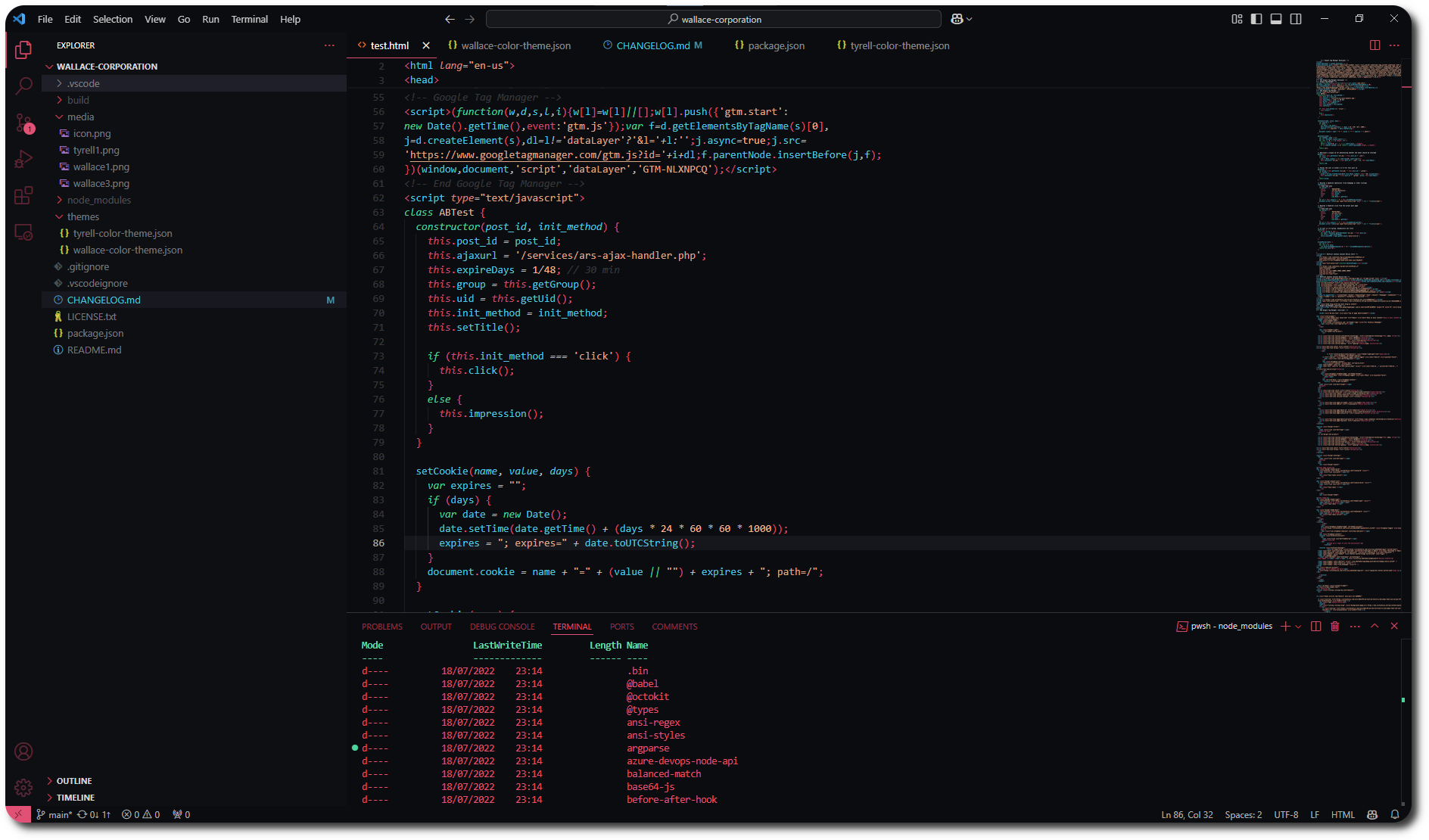Image resolution: width=1429 pixels, height=840 pixels.
Task: Click the ports forwarded indicator in status bar
Action: (181, 814)
